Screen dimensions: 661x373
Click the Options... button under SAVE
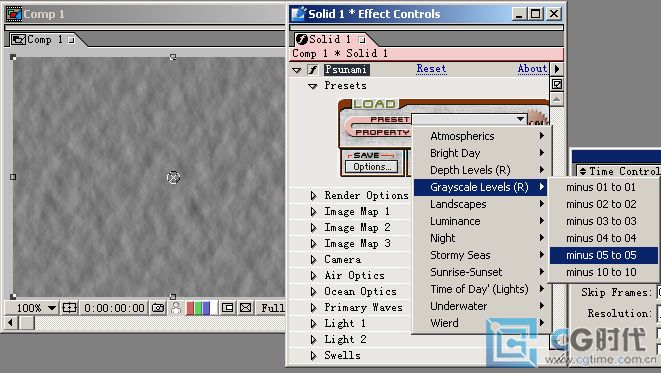click(x=371, y=167)
